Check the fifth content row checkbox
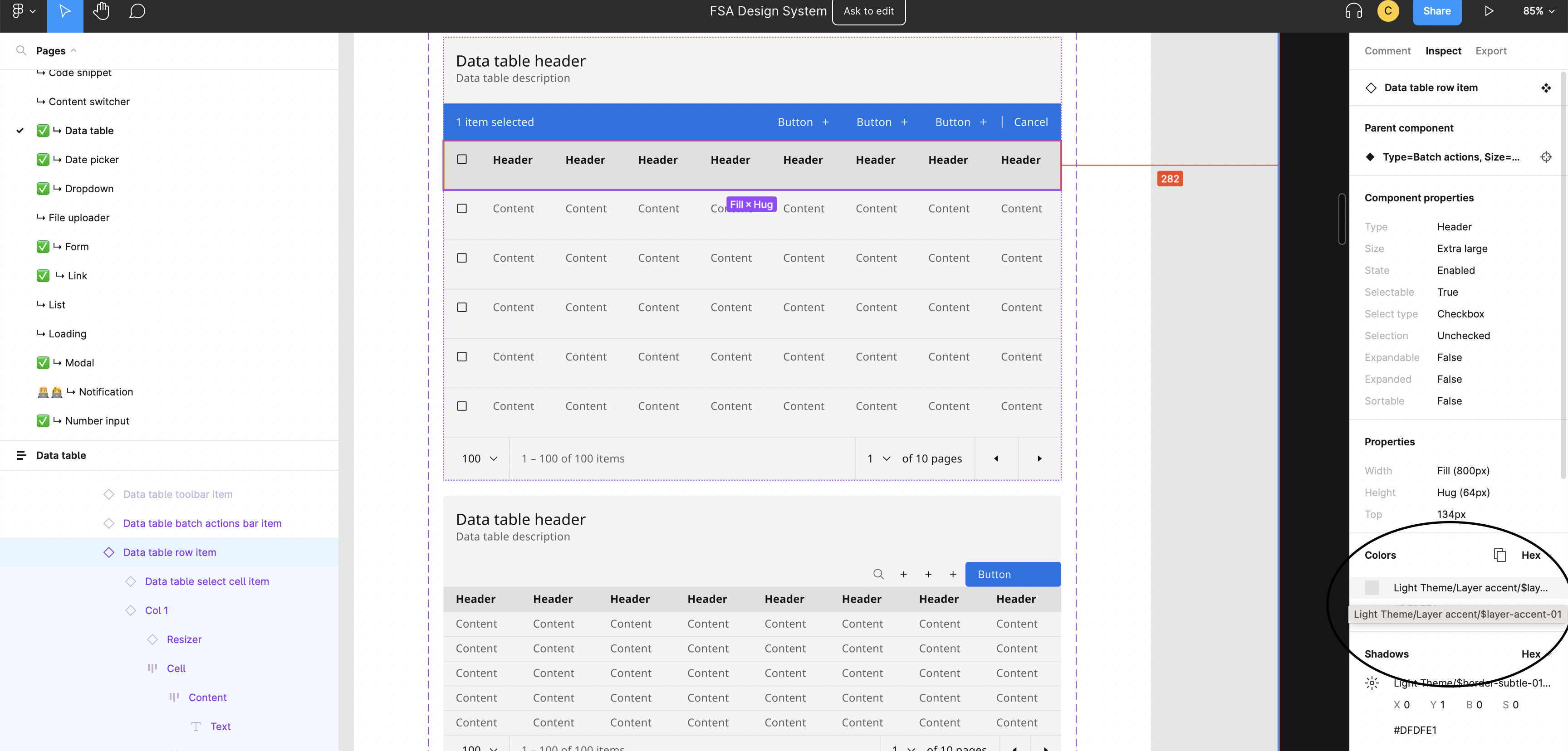The width and height of the screenshot is (1568, 751). click(x=462, y=406)
